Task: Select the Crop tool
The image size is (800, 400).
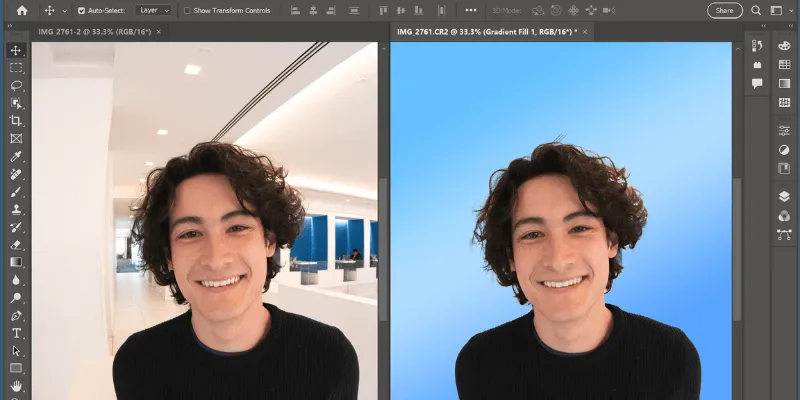Action: point(16,121)
